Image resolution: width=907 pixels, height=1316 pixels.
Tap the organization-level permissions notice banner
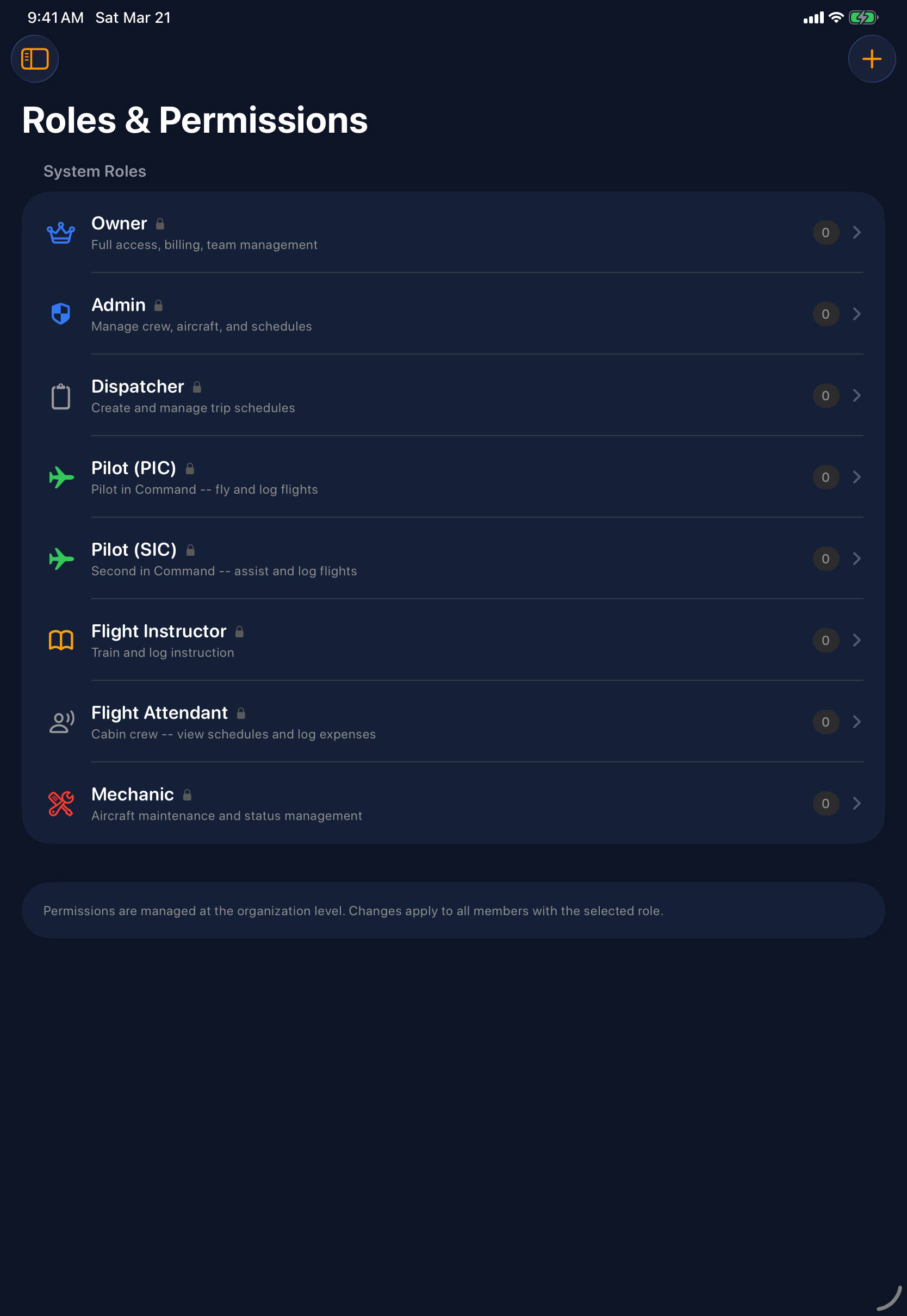coord(453,910)
